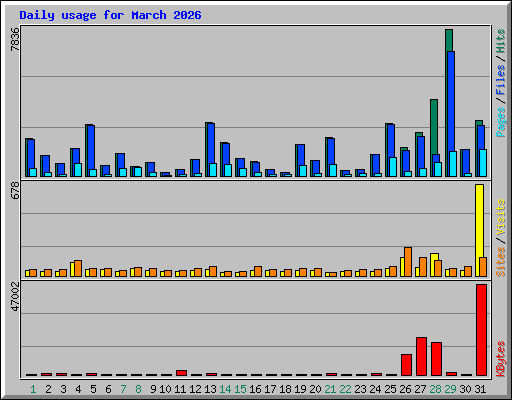Click the day '5' axis label
512x400 pixels.
(93, 389)
